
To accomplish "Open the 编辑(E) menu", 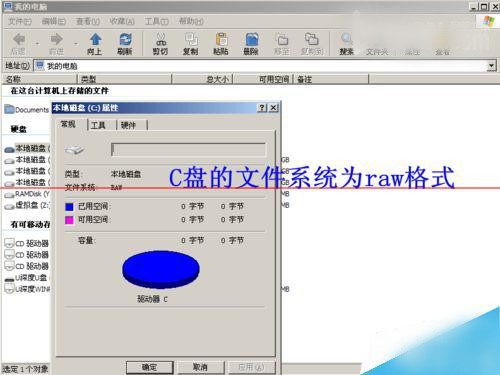I will [x=54, y=22].
